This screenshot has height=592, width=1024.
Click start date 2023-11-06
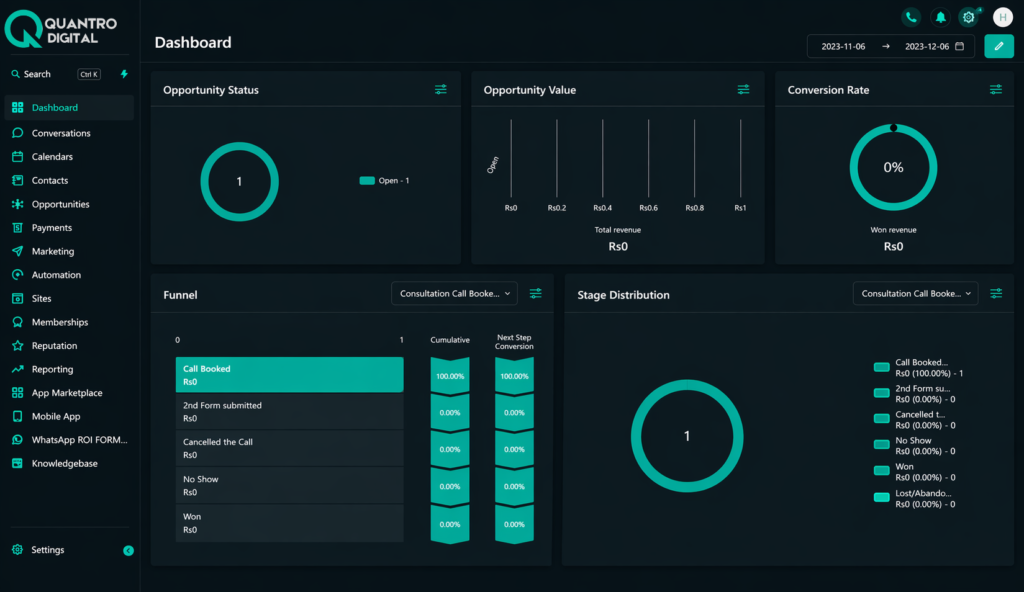[843, 46]
